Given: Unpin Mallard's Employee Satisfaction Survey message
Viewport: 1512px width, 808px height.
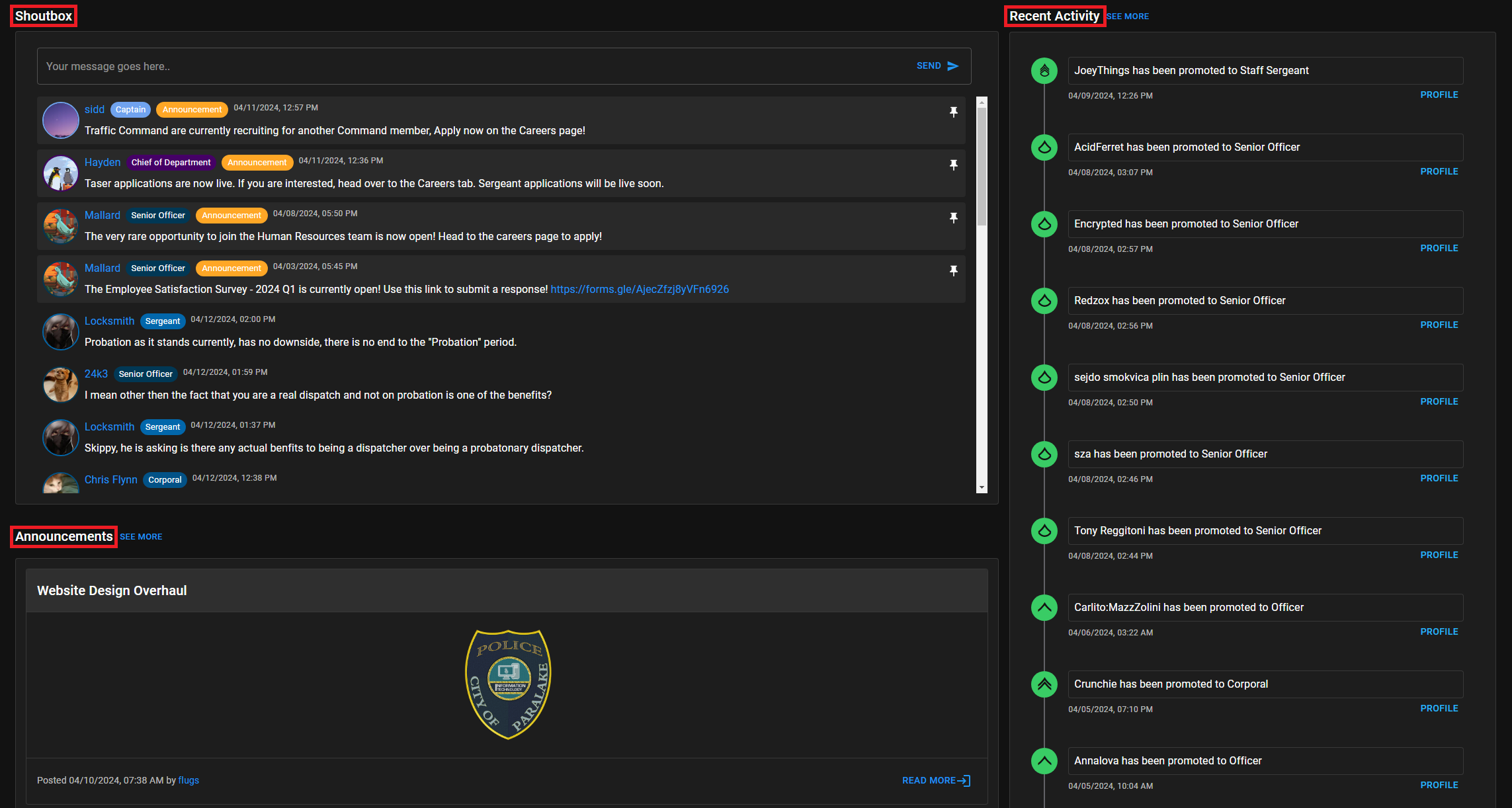Looking at the screenshot, I should pyautogui.click(x=953, y=271).
